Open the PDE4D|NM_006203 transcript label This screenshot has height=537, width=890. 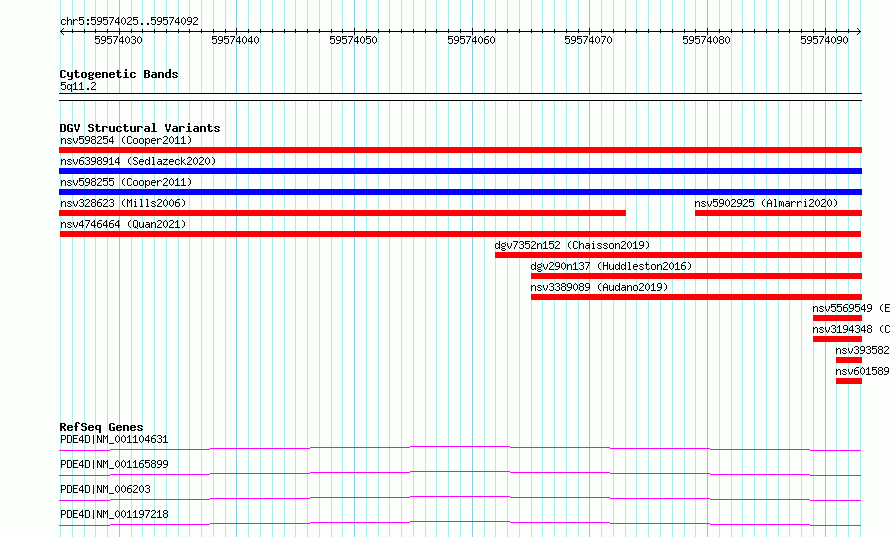tap(105, 489)
